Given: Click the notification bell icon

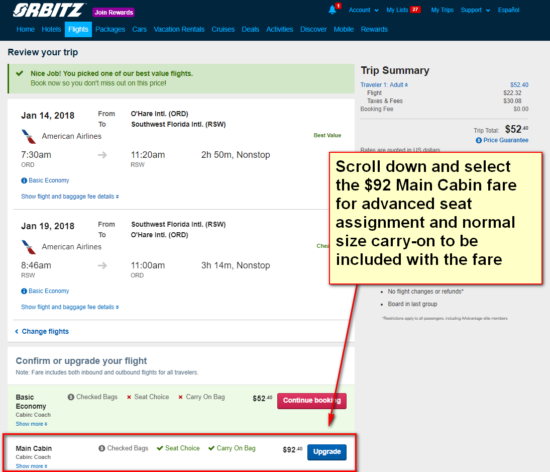Looking at the screenshot, I should point(332,10).
